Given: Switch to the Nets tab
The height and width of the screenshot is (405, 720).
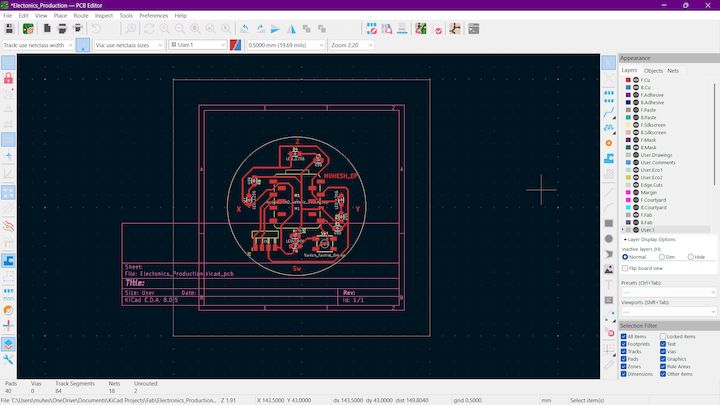Looking at the screenshot, I should click(673, 71).
